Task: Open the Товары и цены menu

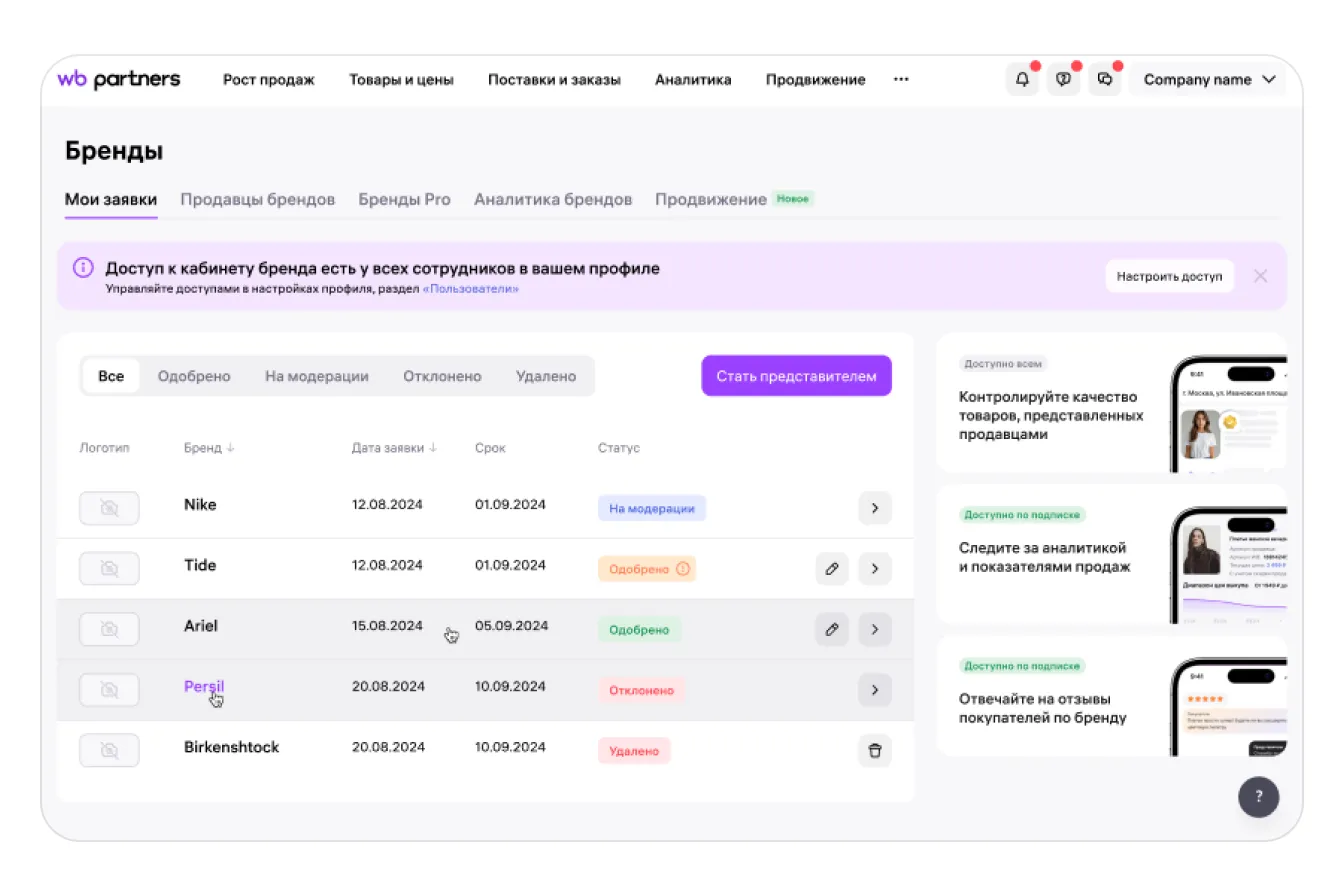Action: pos(401,80)
